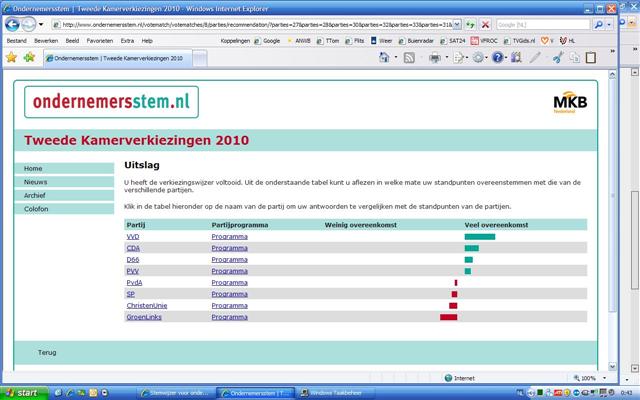Click the IE Home toolbar icon
The height and width of the screenshot is (400, 640).
385,58
